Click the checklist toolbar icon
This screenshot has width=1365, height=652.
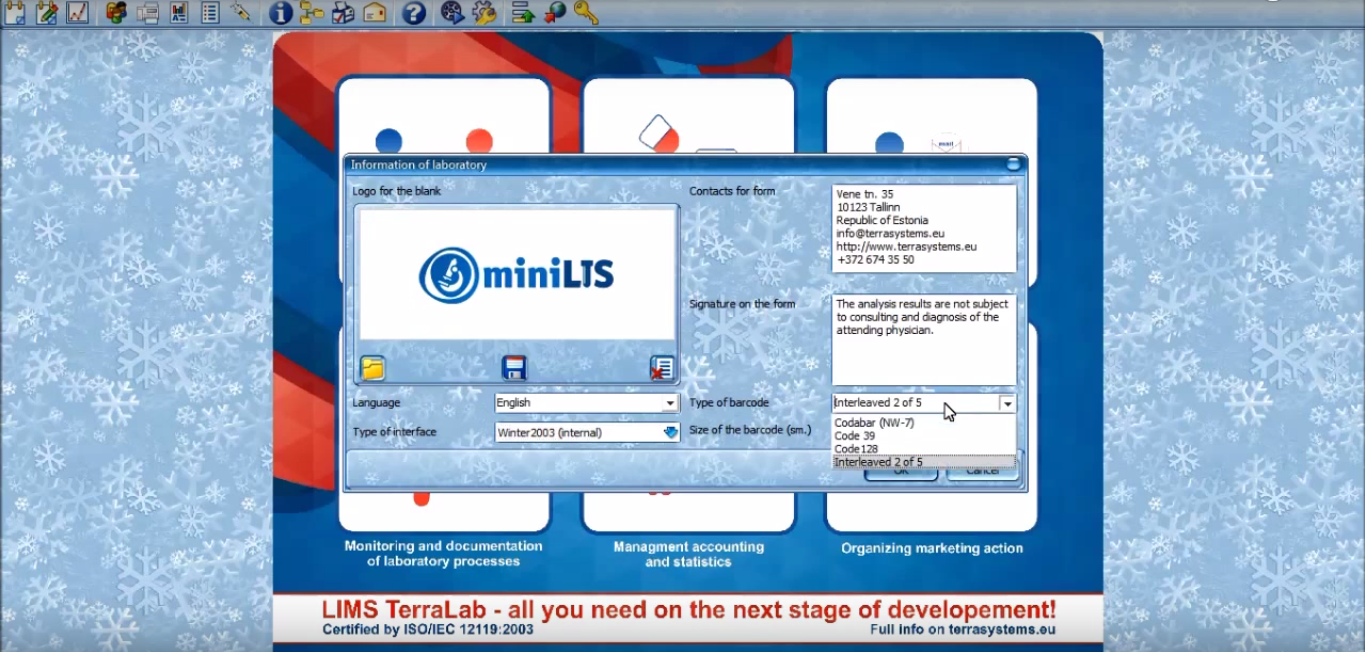click(x=209, y=13)
